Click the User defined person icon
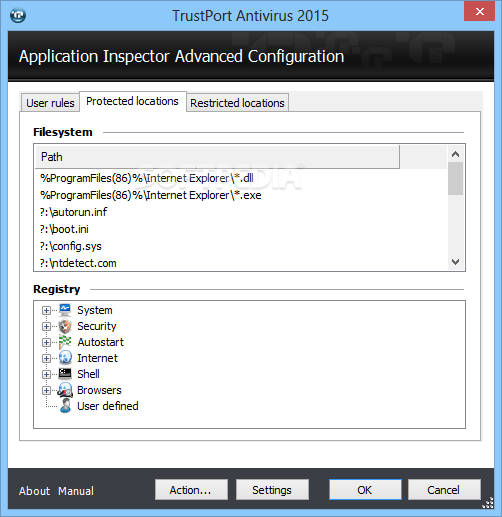502x517 pixels. click(x=66, y=406)
